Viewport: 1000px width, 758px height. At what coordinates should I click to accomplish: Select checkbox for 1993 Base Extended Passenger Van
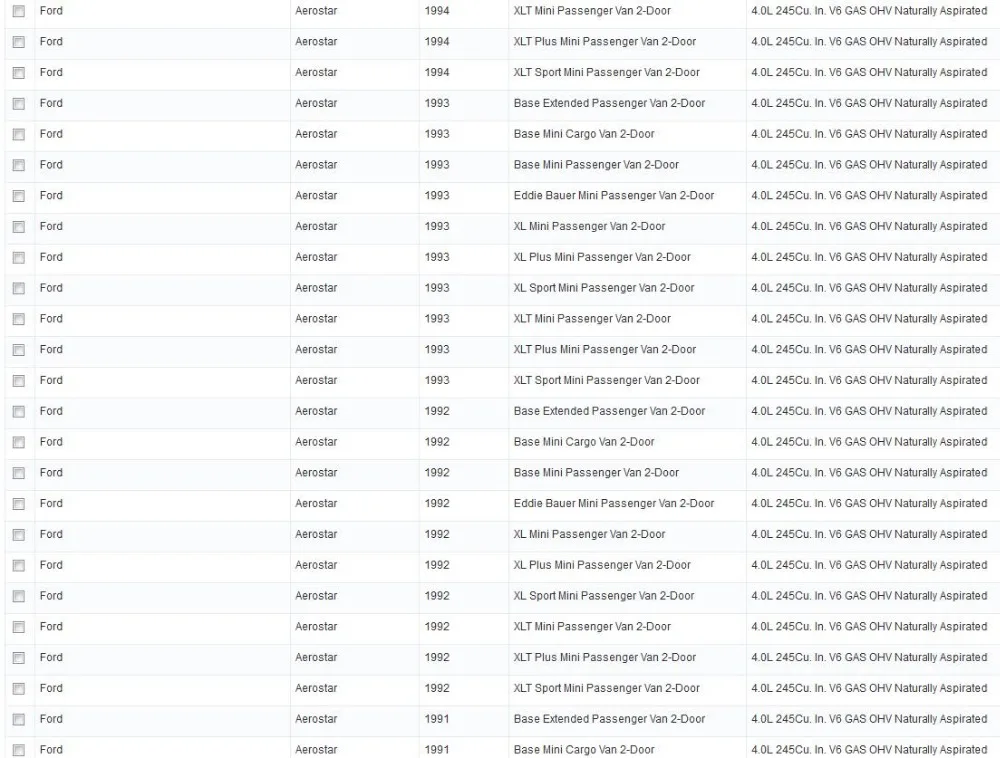point(18,103)
